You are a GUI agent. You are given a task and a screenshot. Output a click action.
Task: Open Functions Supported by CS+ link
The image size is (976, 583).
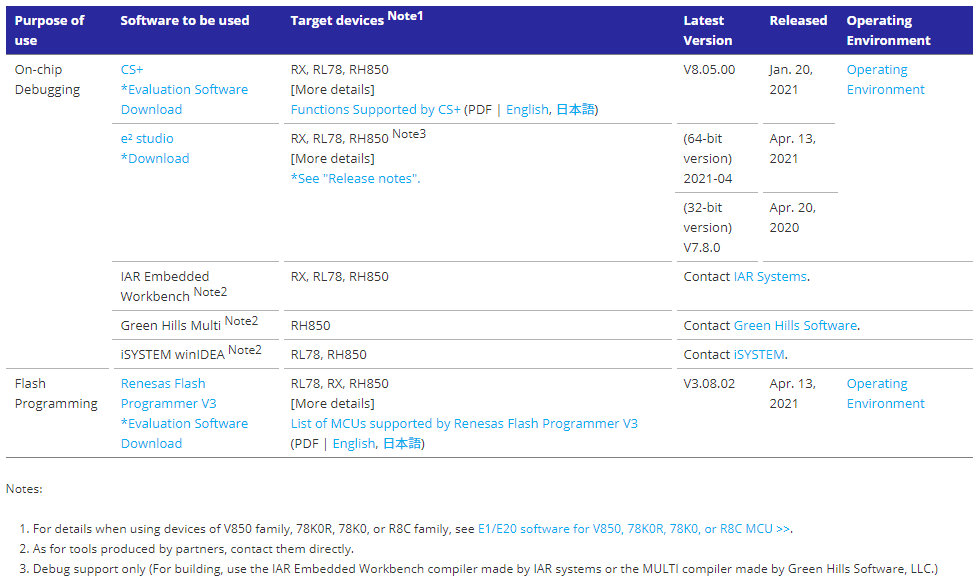tap(375, 110)
